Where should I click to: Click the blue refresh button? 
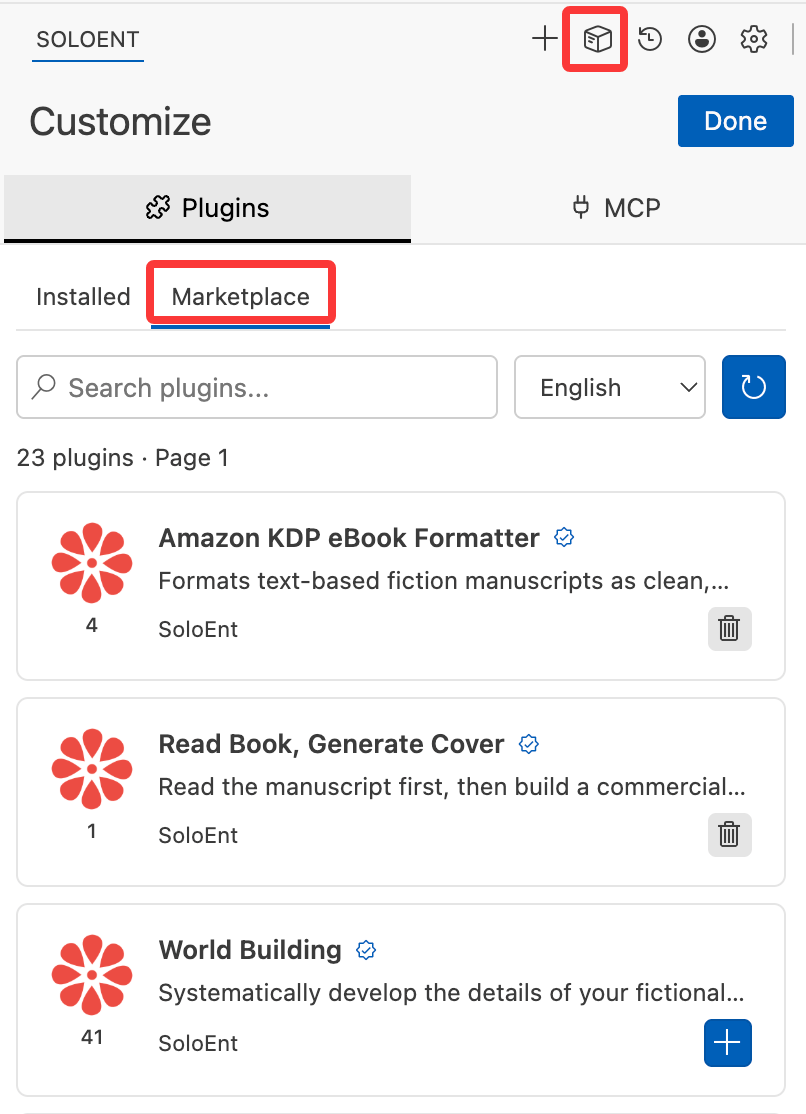(x=753, y=387)
